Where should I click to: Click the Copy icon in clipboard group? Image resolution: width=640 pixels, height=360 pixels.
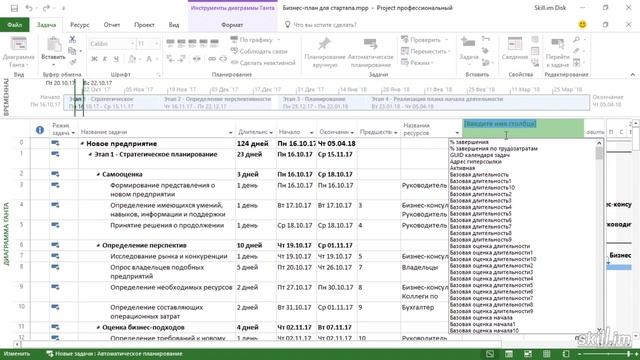click(73, 51)
